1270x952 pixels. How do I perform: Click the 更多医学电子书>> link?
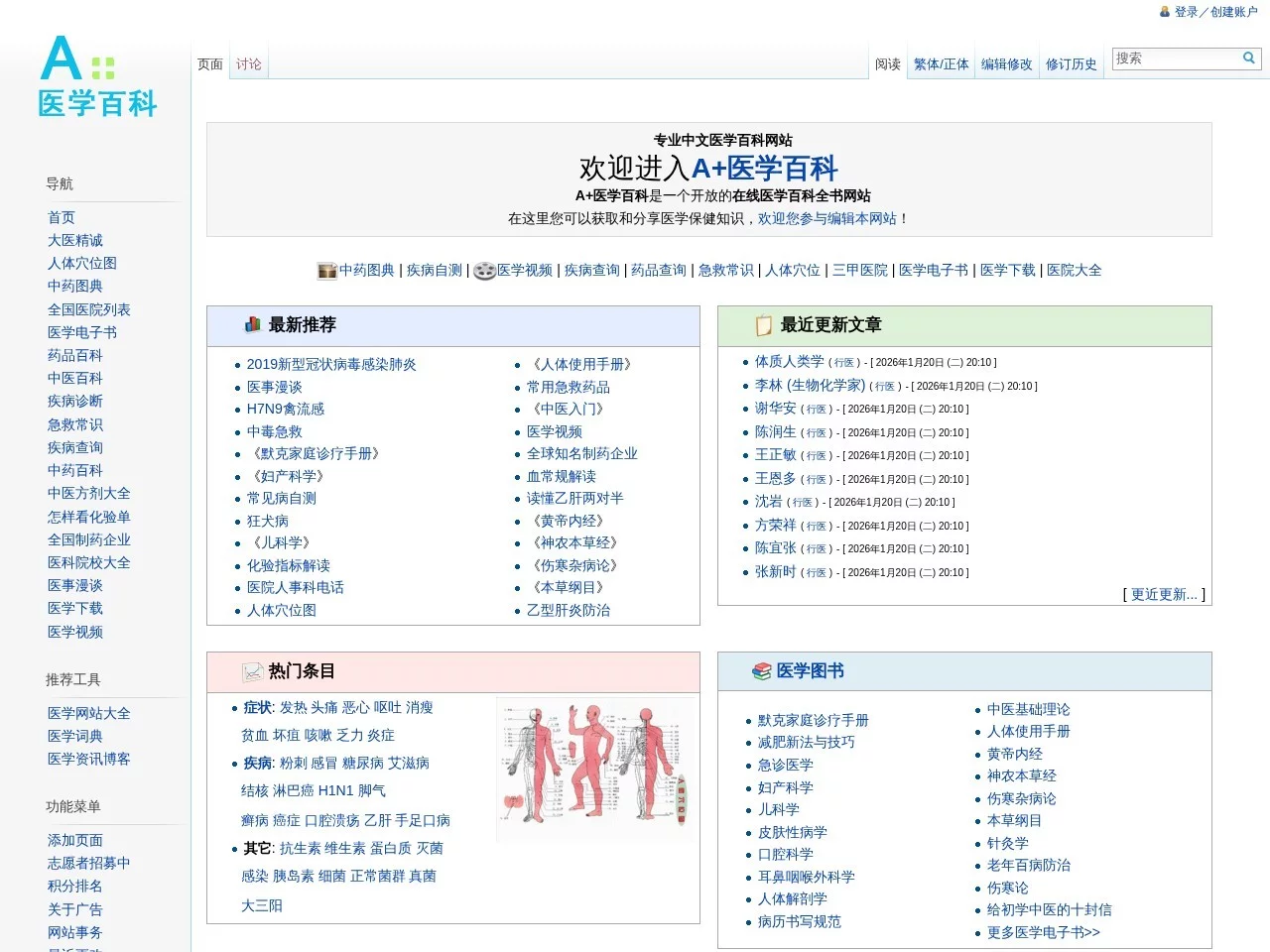click(1042, 932)
